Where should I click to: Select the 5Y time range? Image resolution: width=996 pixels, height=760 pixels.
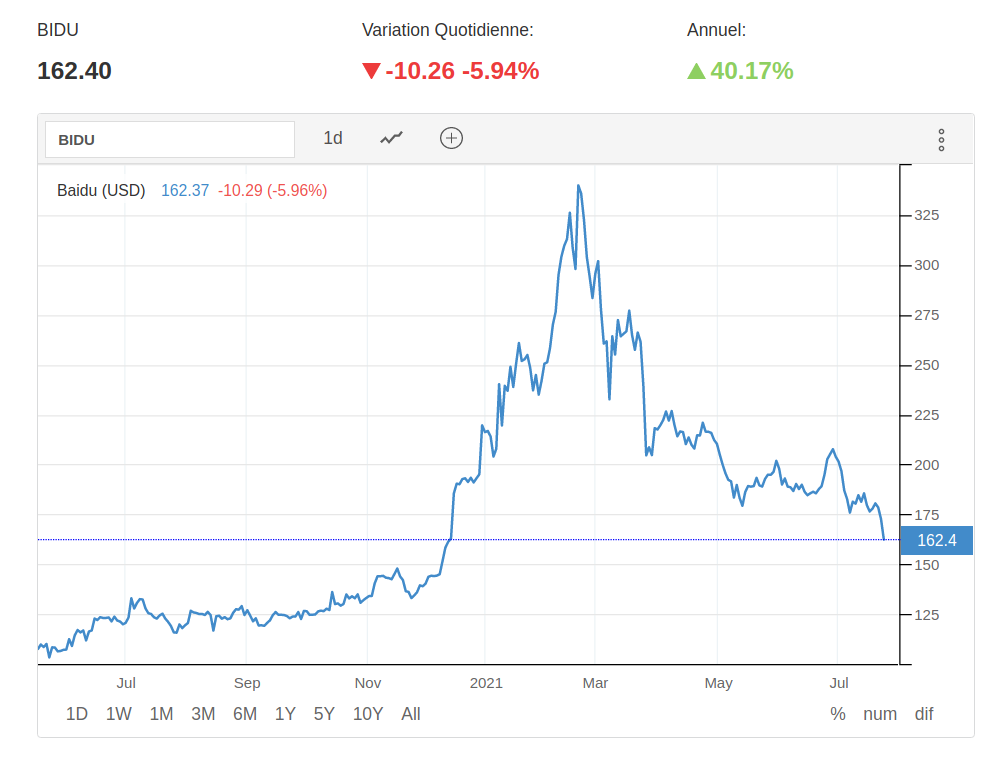(x=324, y=714)
